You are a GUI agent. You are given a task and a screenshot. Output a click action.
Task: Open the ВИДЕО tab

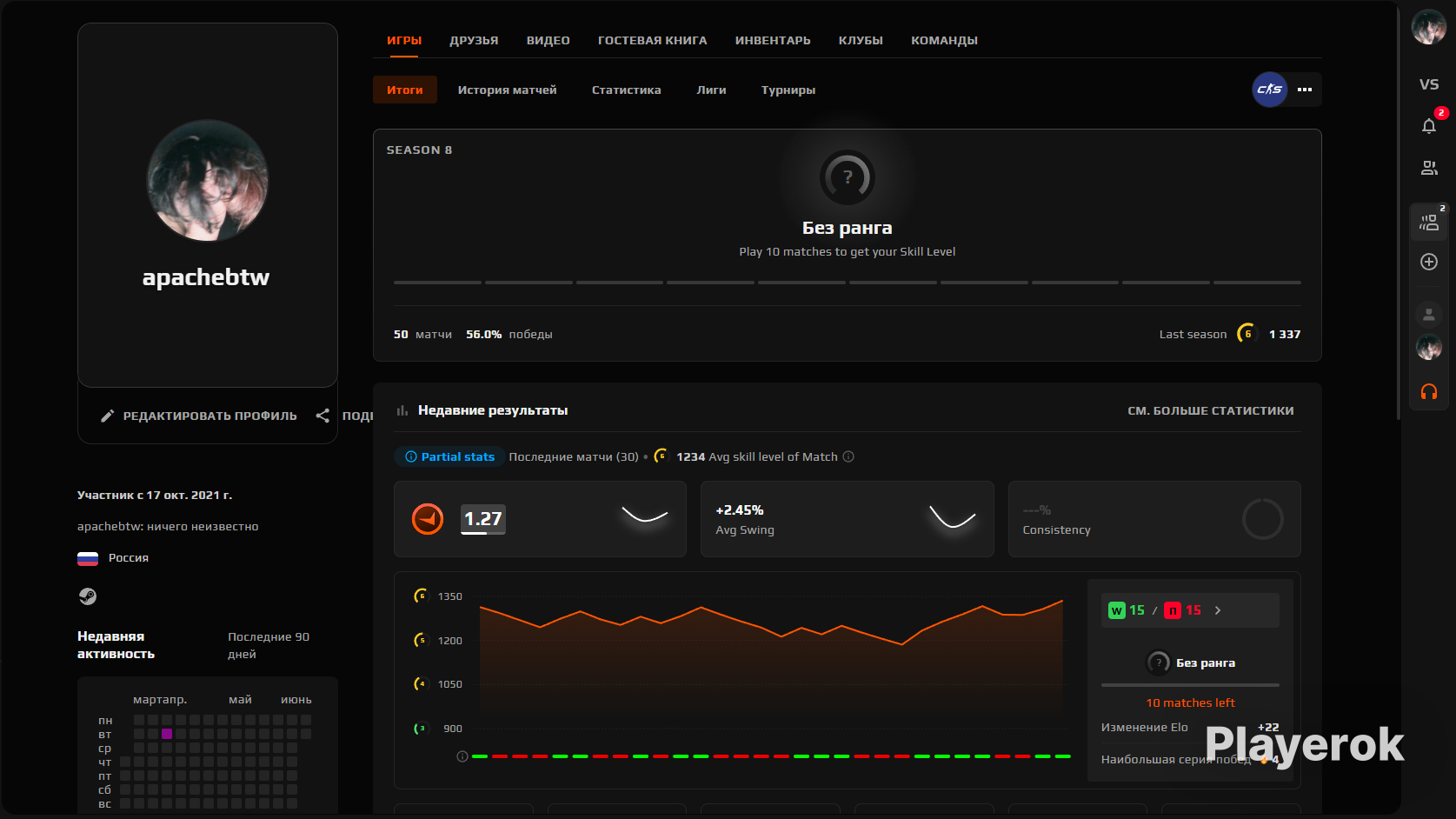coord(548,40)
